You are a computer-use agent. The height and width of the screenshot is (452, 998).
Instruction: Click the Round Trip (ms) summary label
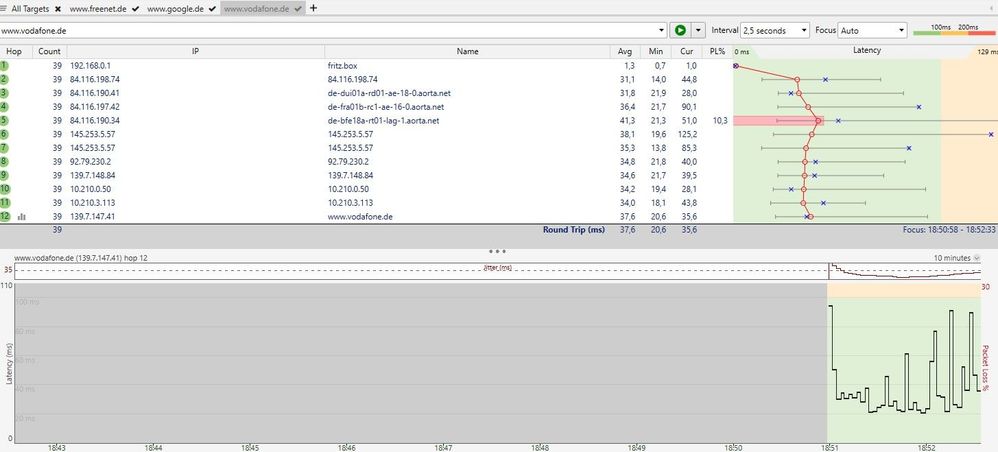(573, 229)
